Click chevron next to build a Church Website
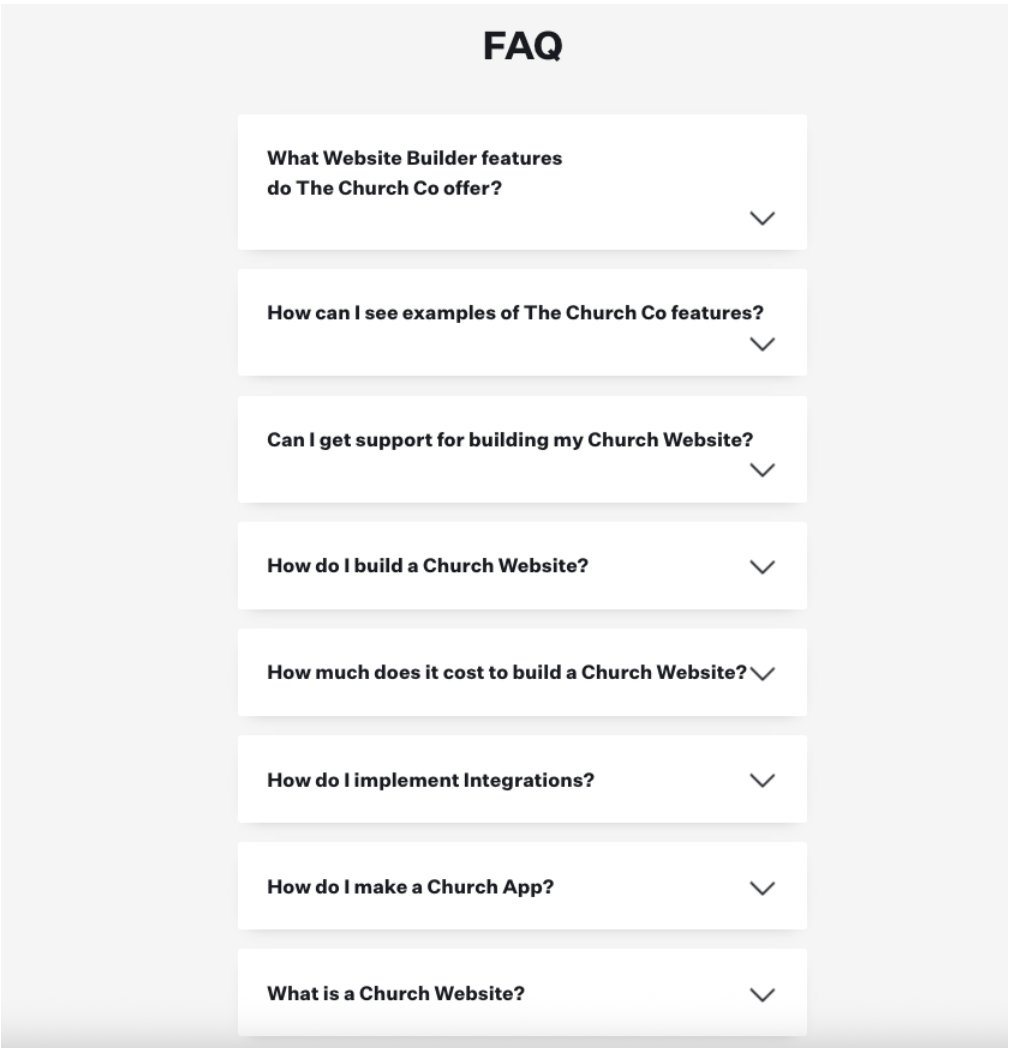The height and width of the screenshot is (1051, 1010). [x=762, y=566]
